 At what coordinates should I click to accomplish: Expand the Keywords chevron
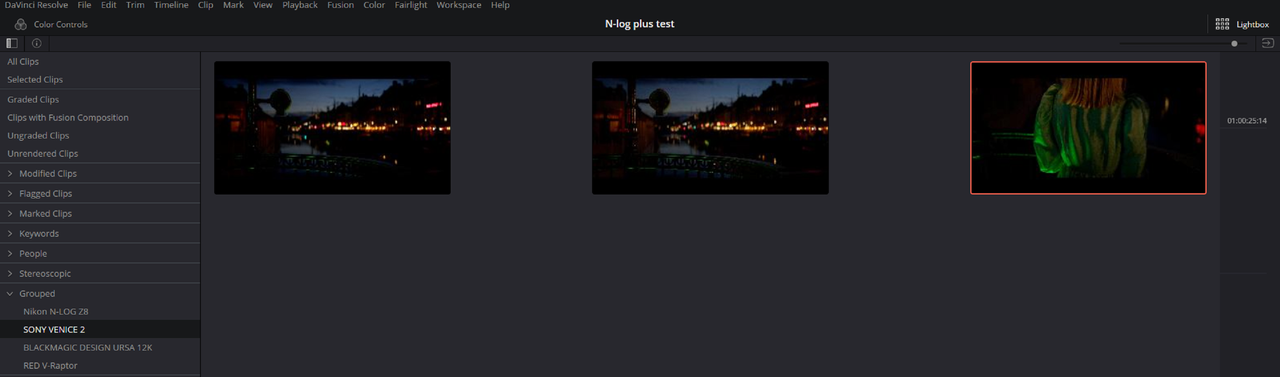coord(10,234)
